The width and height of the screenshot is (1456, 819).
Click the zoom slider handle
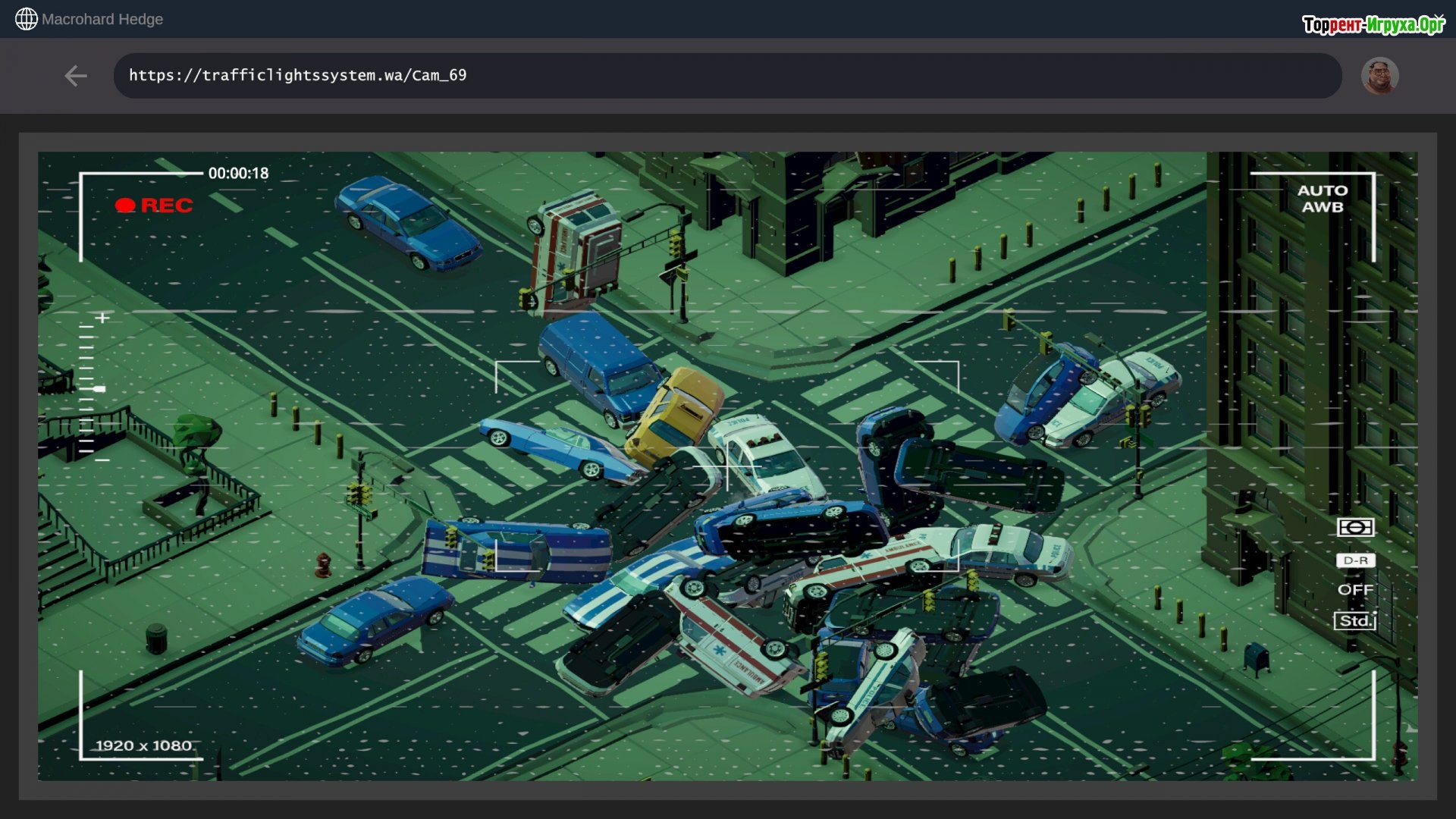click(x=99, y=389)
